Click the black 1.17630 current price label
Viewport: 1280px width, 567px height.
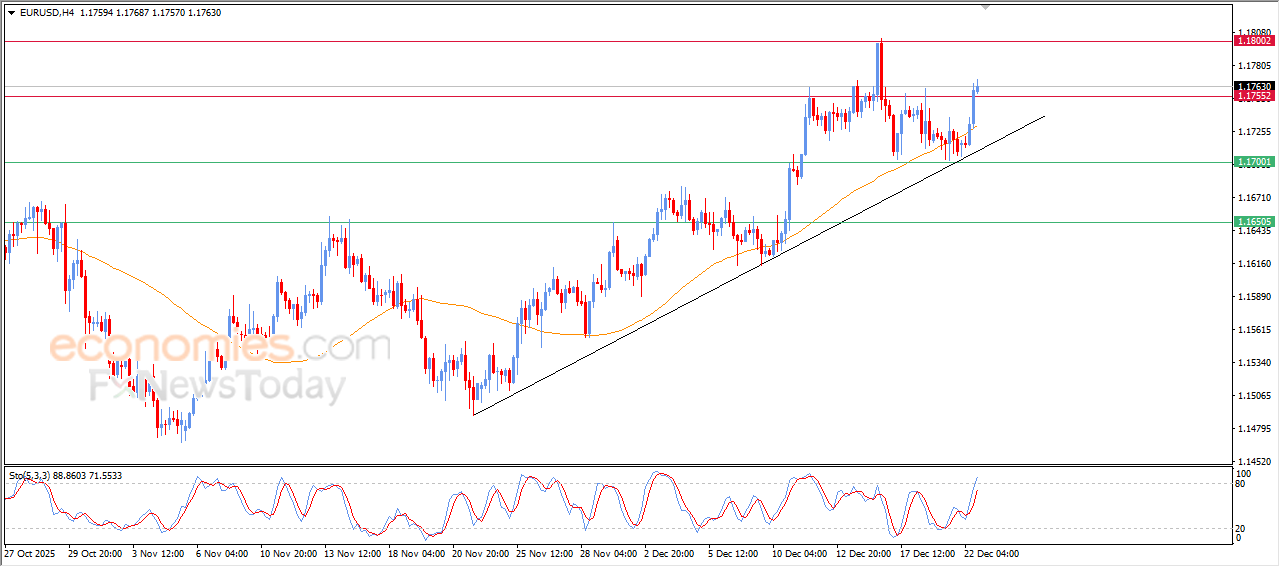tap(1254, 87)
